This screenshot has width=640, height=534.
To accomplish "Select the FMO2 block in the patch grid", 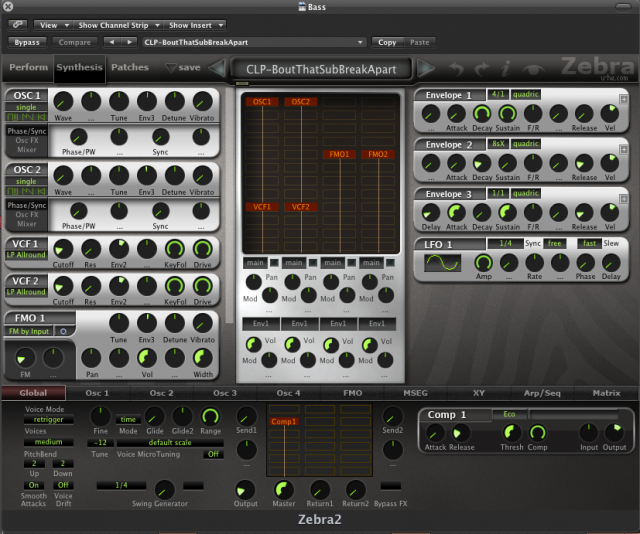I will tap(377, 154).
